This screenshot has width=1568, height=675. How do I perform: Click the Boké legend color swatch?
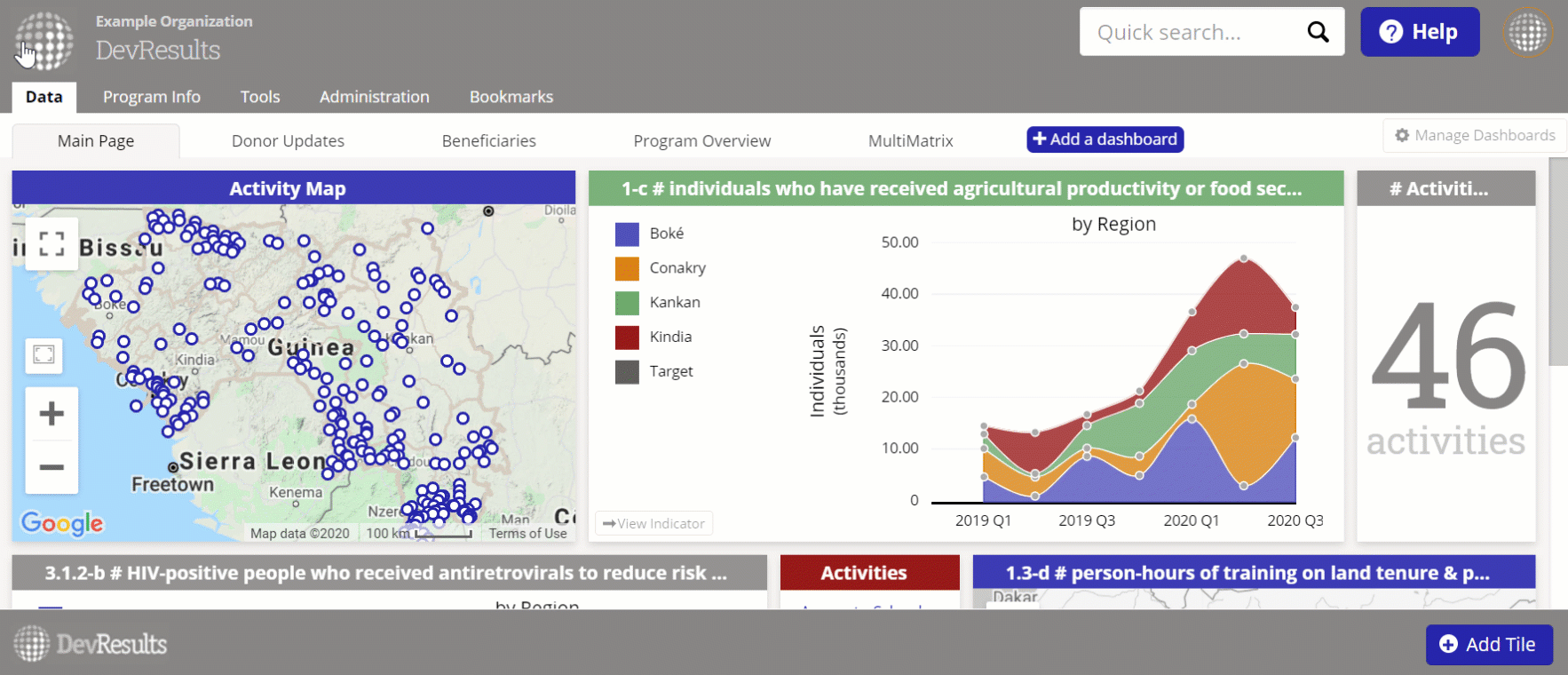point(627,234)
